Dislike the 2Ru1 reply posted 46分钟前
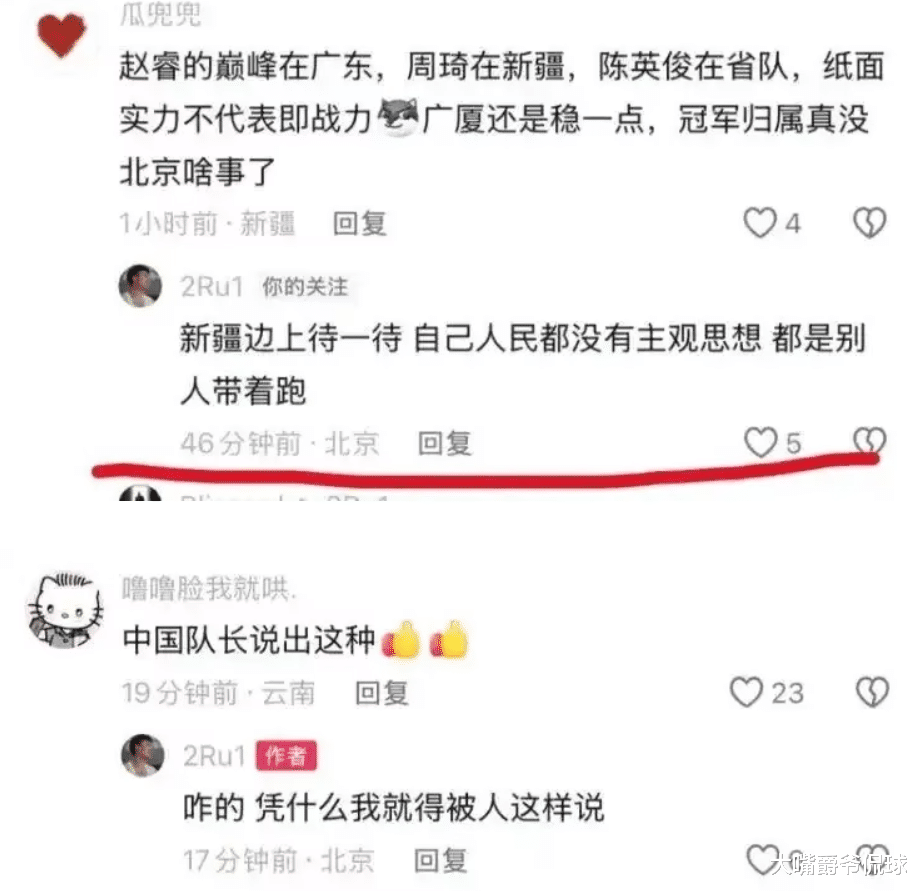 point(870,441)
